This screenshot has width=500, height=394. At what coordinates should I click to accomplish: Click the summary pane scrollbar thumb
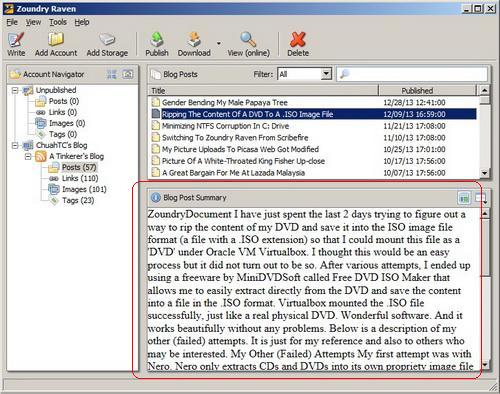click(485, 247)
